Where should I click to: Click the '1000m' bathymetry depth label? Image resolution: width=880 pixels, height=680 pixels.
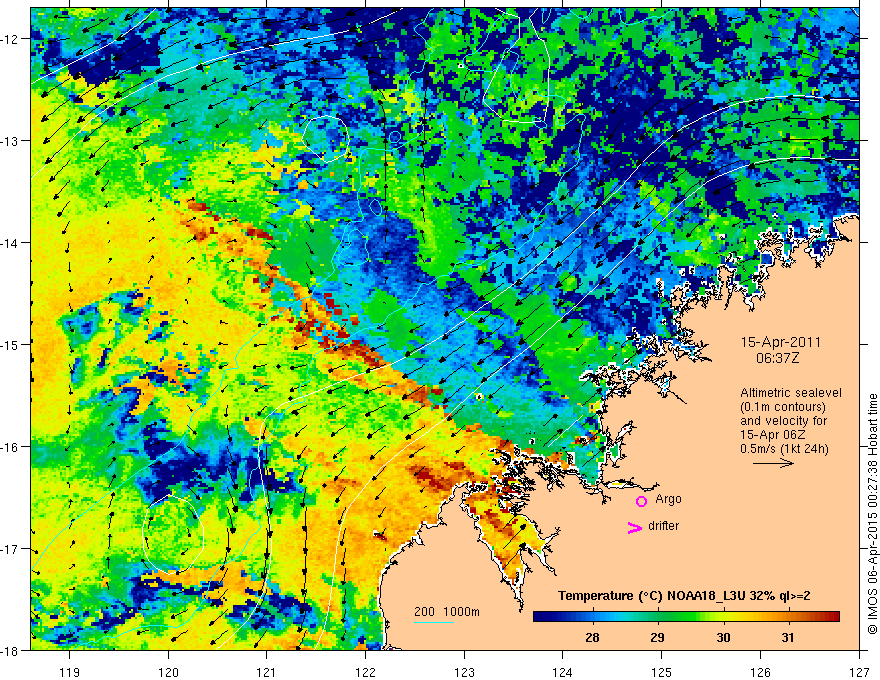(461, 612)
